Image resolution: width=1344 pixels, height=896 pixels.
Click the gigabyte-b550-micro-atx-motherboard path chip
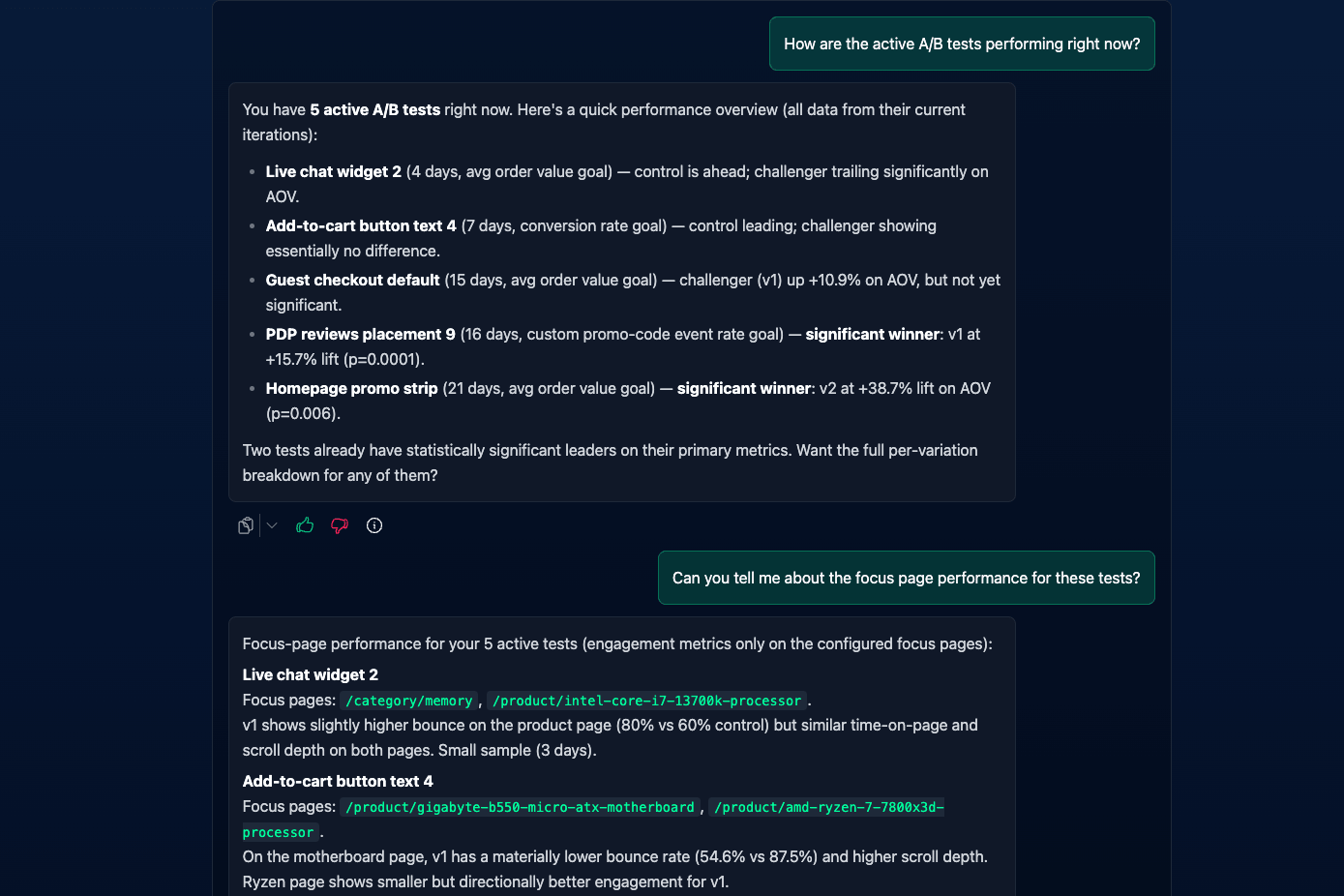[520, 807]
